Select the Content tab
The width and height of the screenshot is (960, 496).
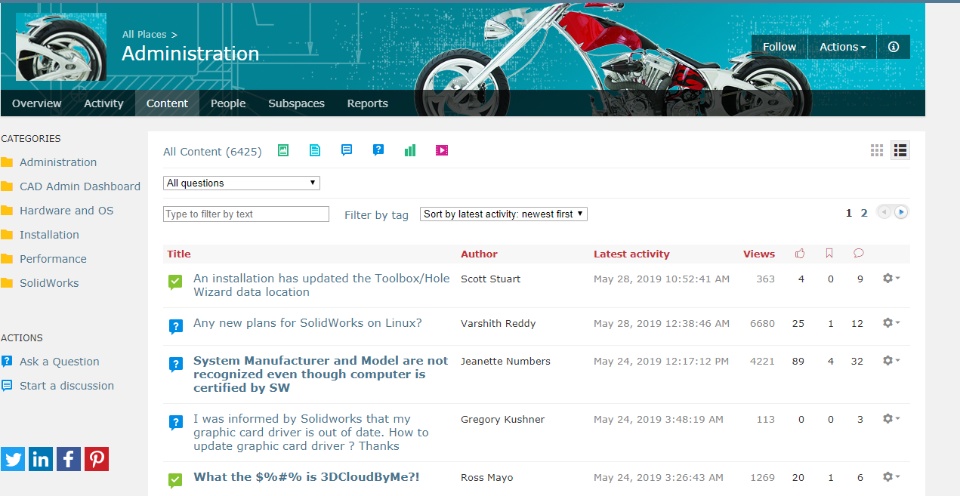167,103
